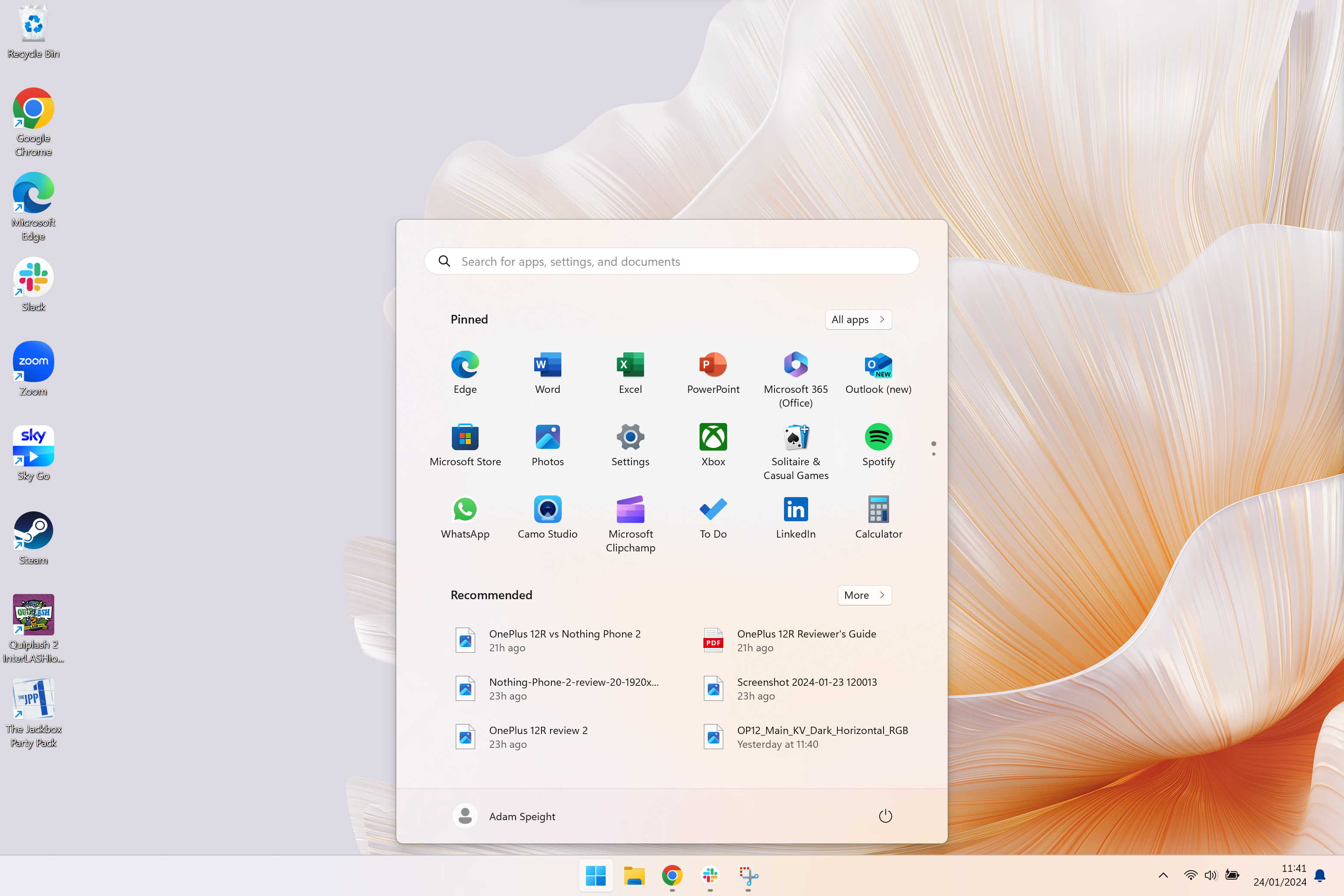Select the Zoom desktop shortcut
The image size is (1344, 896).
pos(33,369)
